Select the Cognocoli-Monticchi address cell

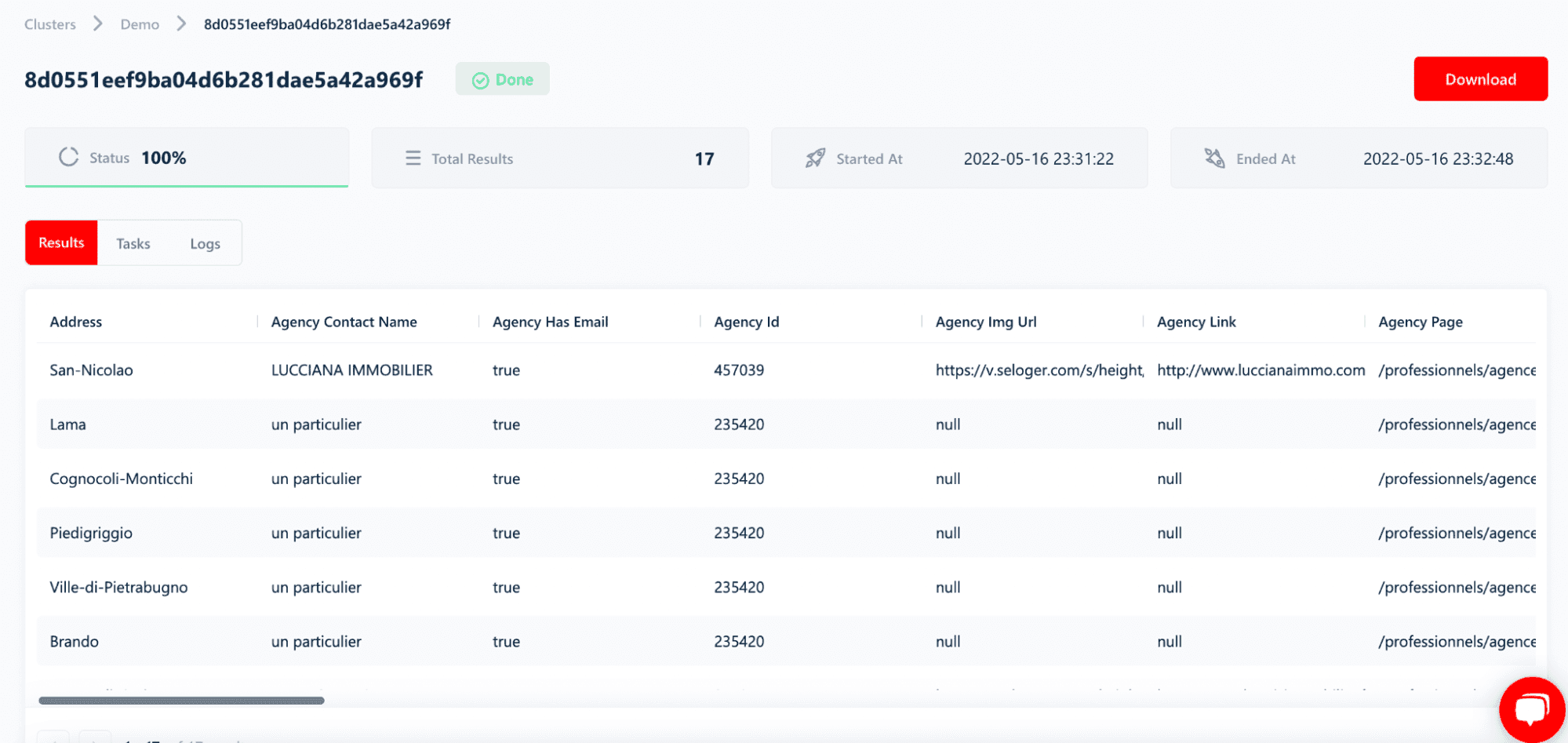tap(122, 479)
